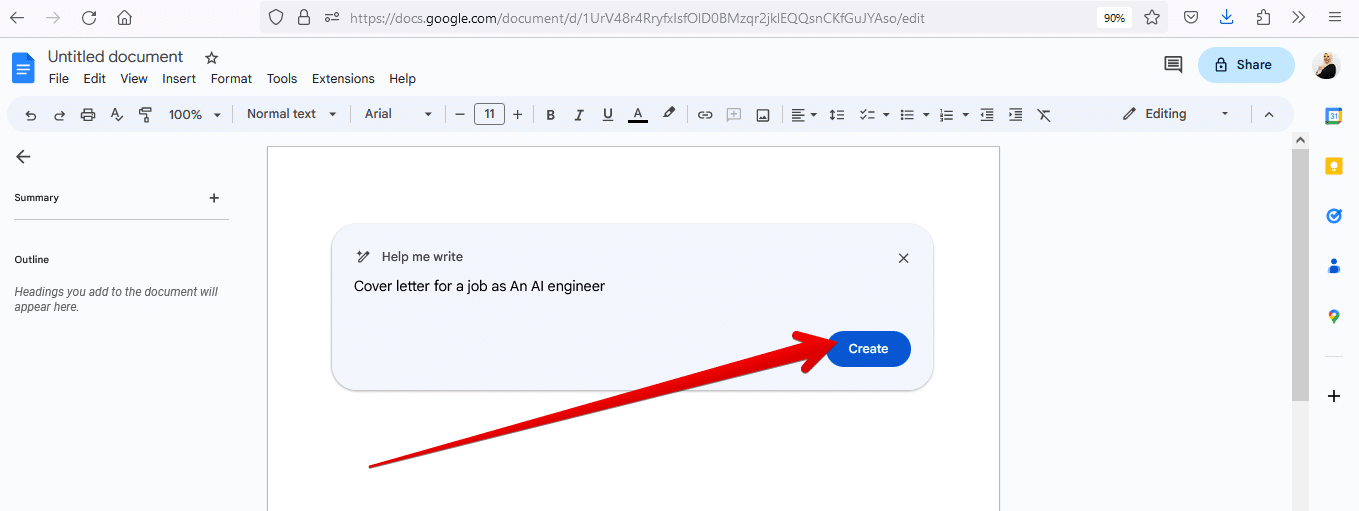Open the Arial font dropdown
The height and width of the screenshot is (511, 1359).
point(398,114)
